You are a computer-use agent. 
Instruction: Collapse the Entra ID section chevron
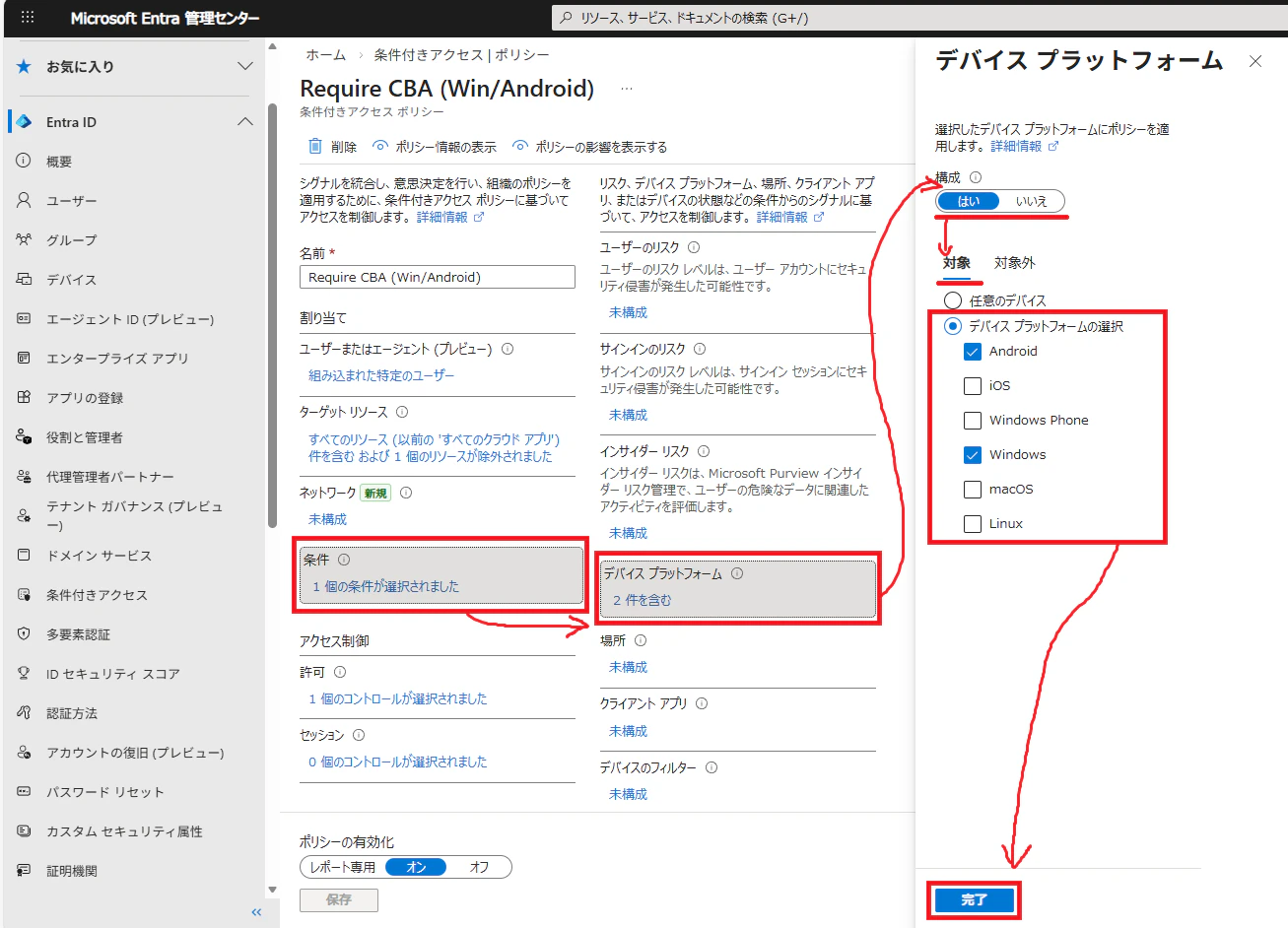coord(245,122)
